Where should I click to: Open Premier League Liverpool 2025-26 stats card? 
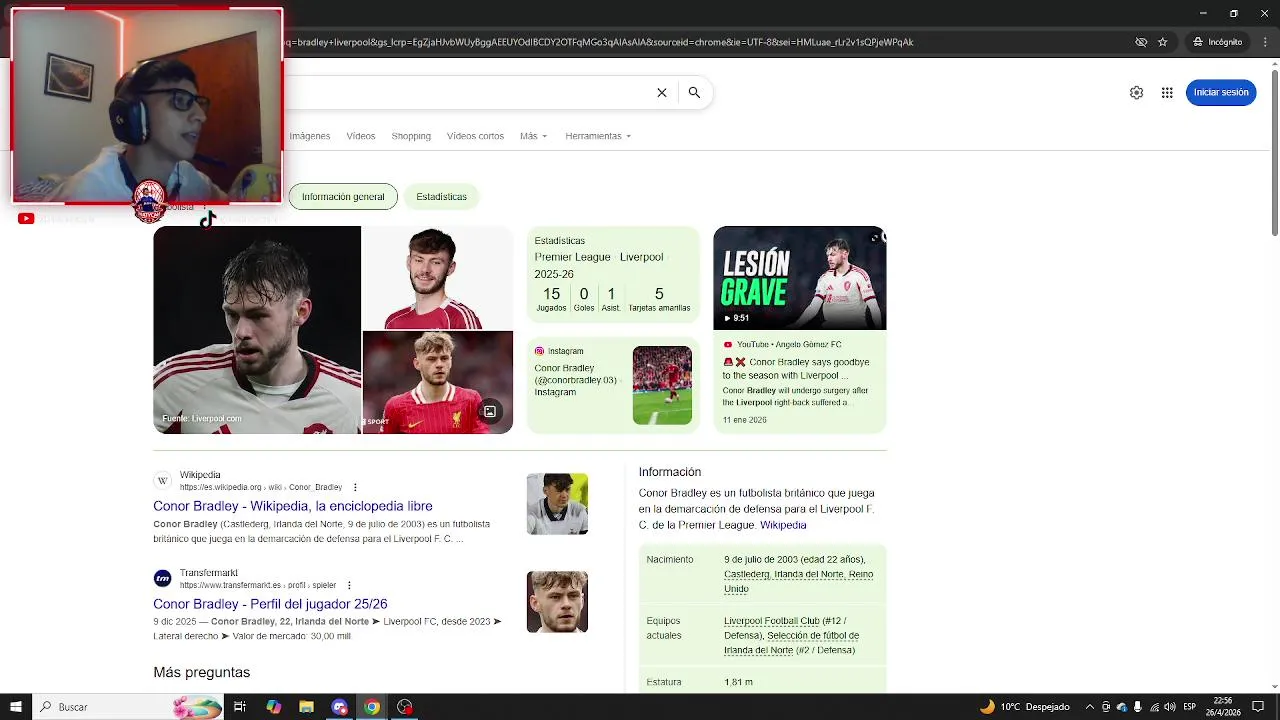click(x=613, y=277)
